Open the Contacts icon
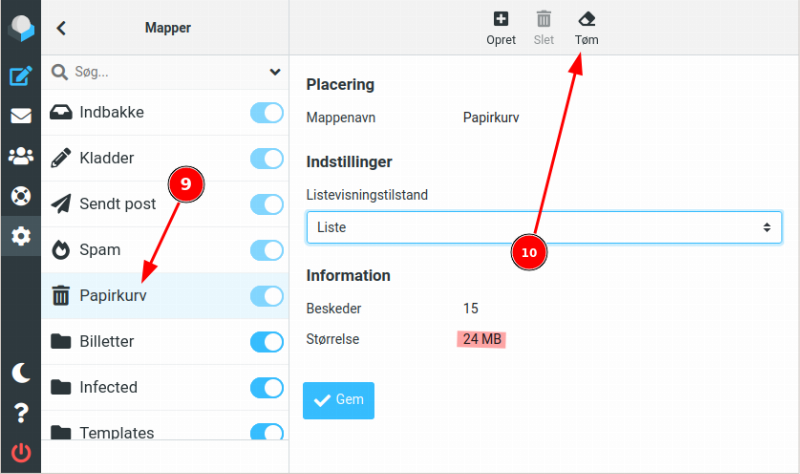This screenshot has width=800, height=474. [20, 155]
